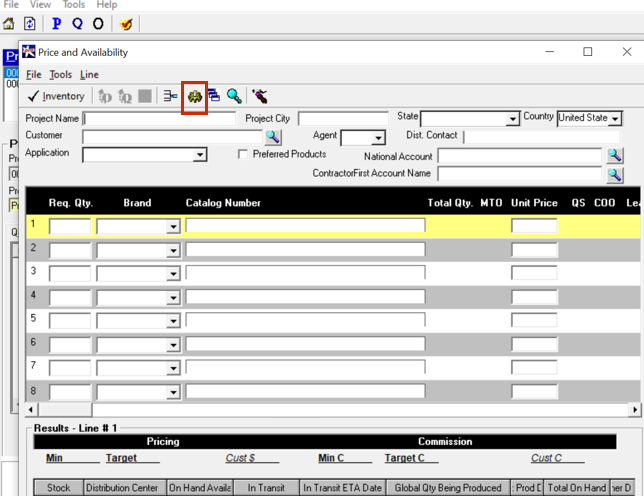Click the Unit Price field on line 1
This screenshot has height=496, width=644.
[534, 226]
